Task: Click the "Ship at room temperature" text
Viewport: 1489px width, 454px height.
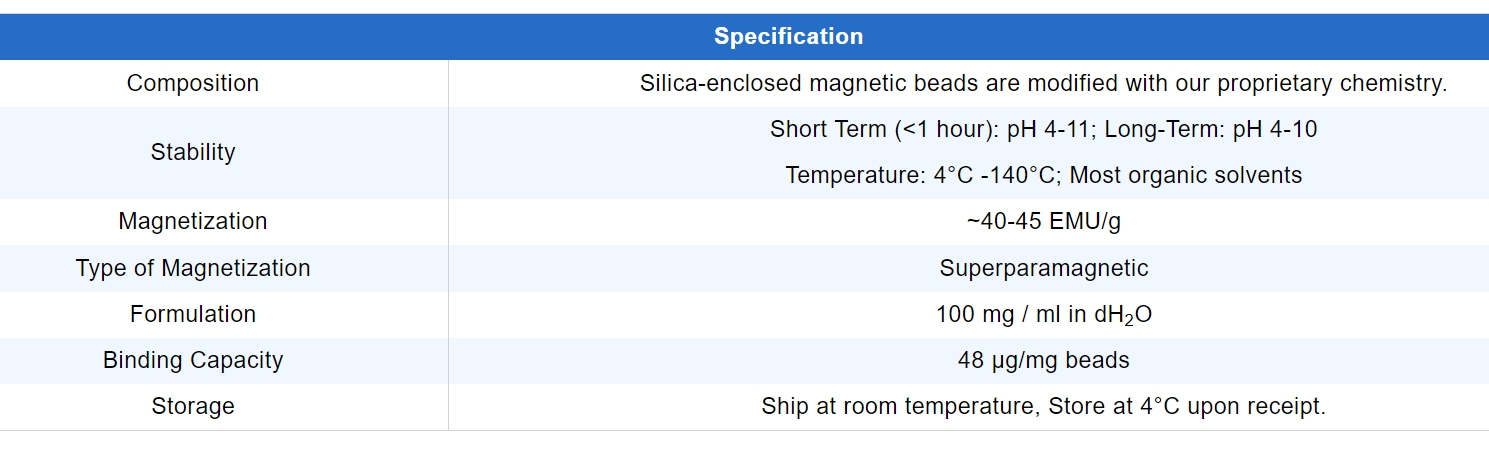Action: (898, 406)
